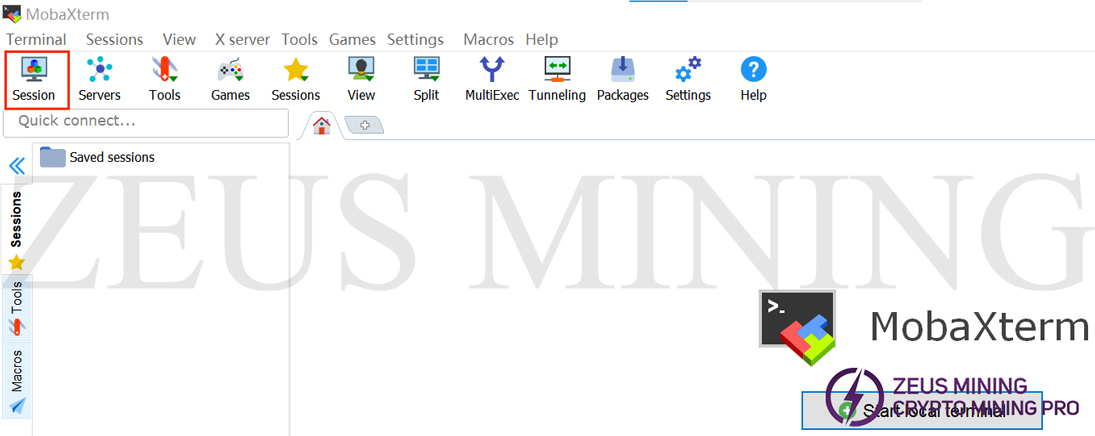Image resolution: width=1095 pixels, height=436 pixels.
Task: Open the Servers toolbar icon
Action: (x=99, y=79)
